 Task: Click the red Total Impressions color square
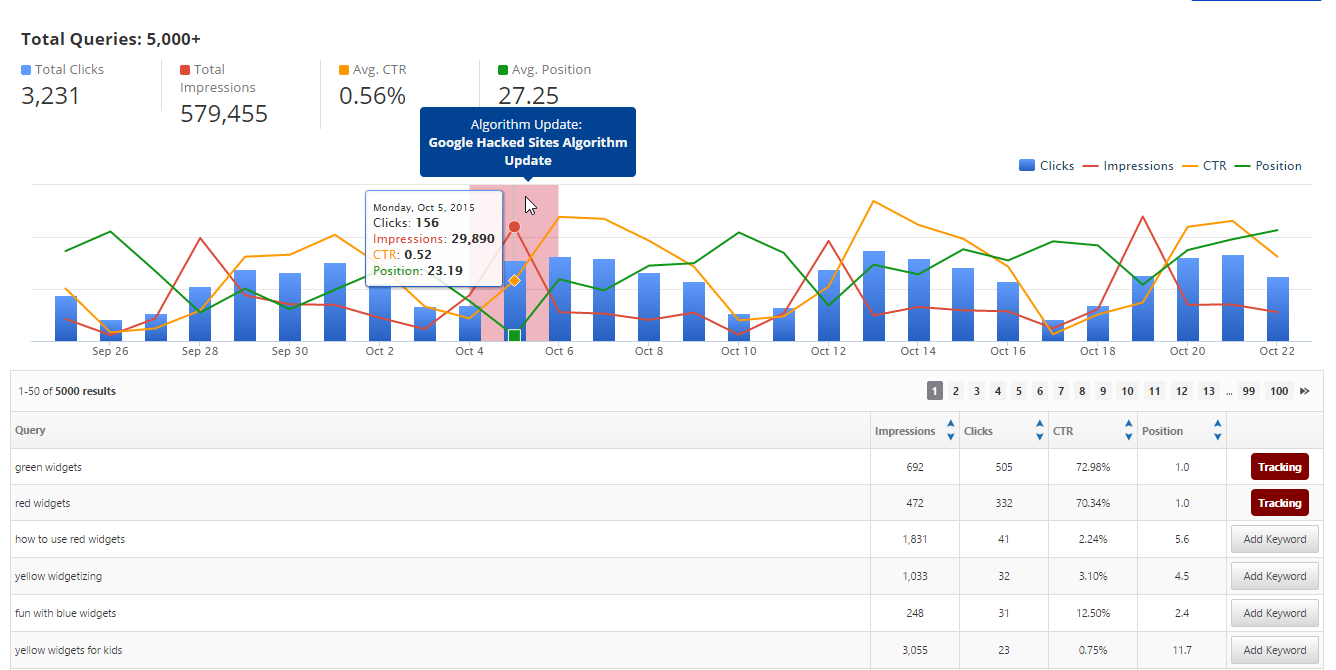pos(185,70)
